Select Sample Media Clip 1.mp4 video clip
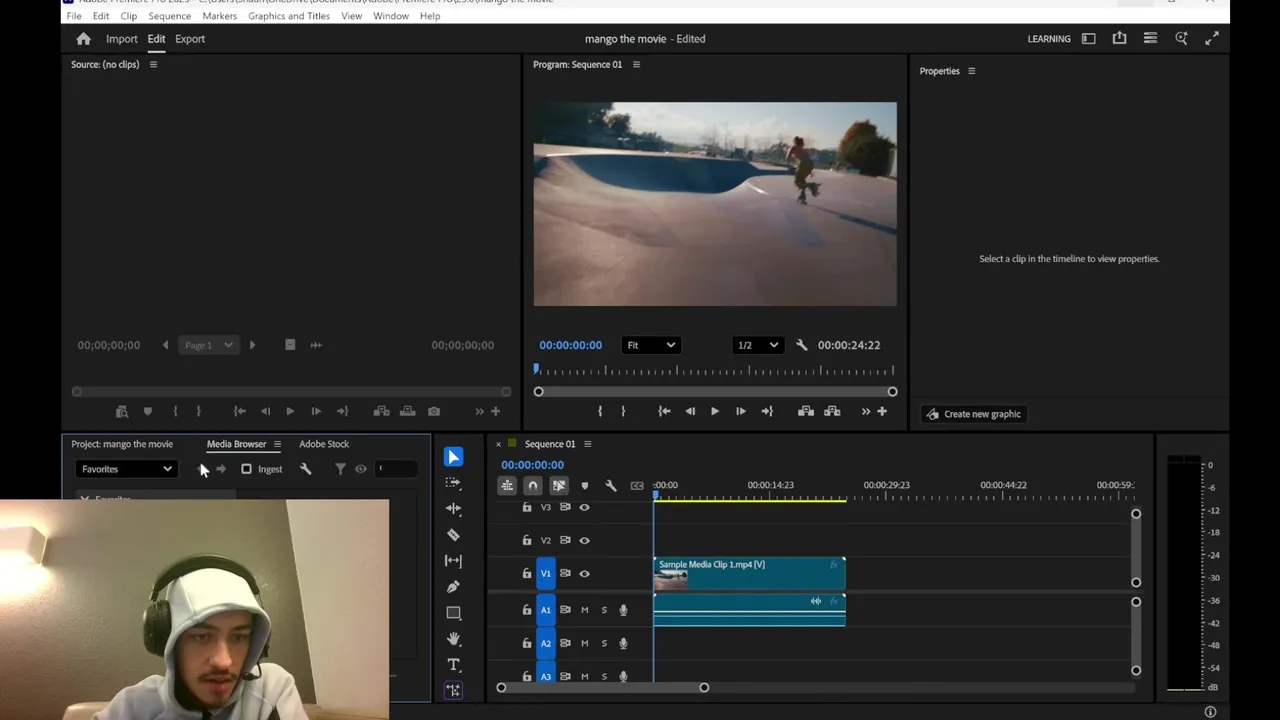The height and width of the screenshot is (720, 1280). coord(749,574)
